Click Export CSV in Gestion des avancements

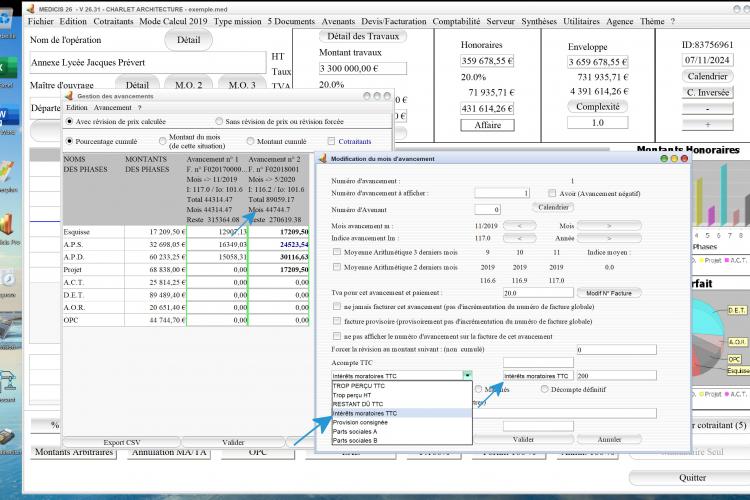click(x=121, y=442)
